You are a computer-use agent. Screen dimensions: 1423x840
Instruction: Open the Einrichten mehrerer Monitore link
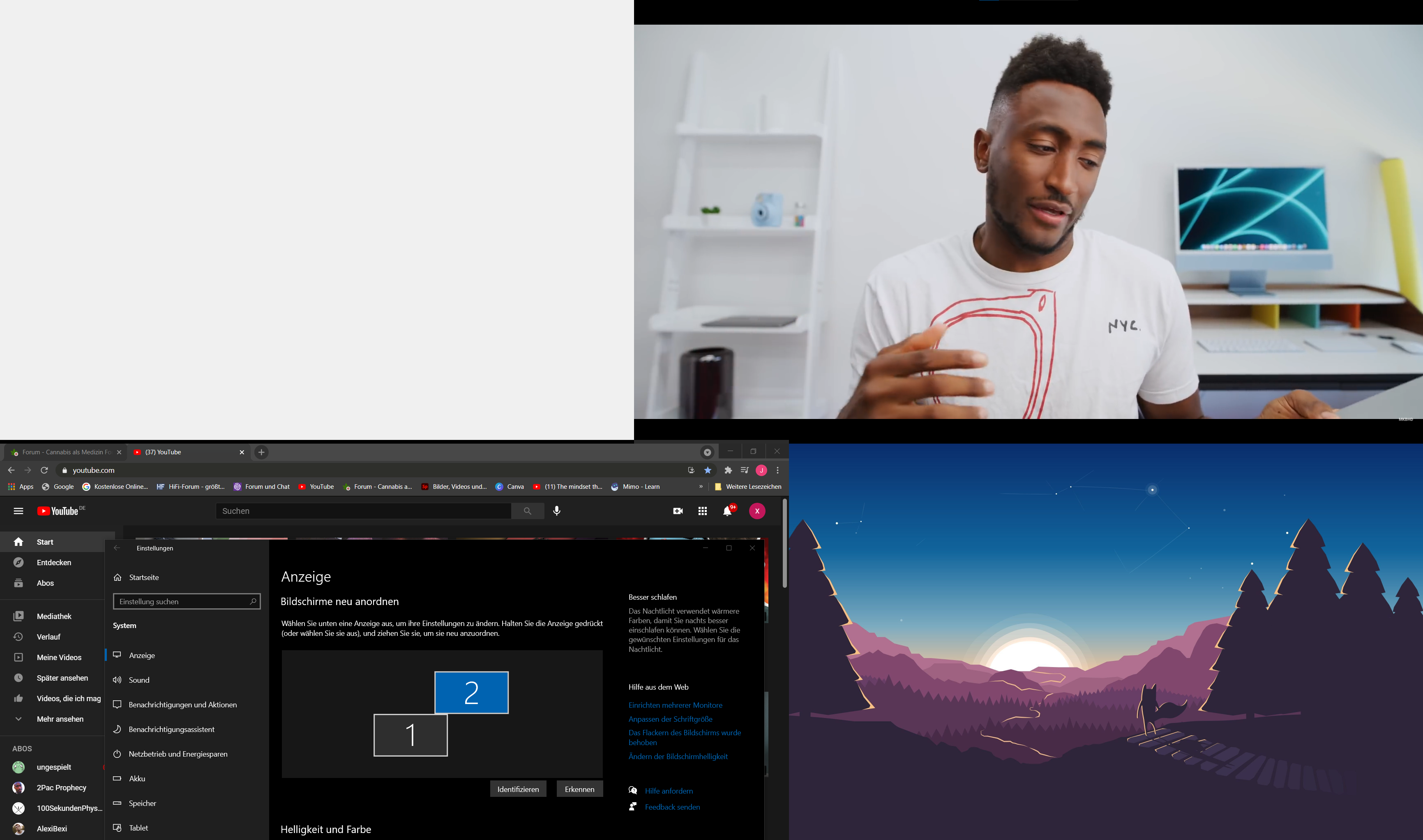click(x=675, y=705)
